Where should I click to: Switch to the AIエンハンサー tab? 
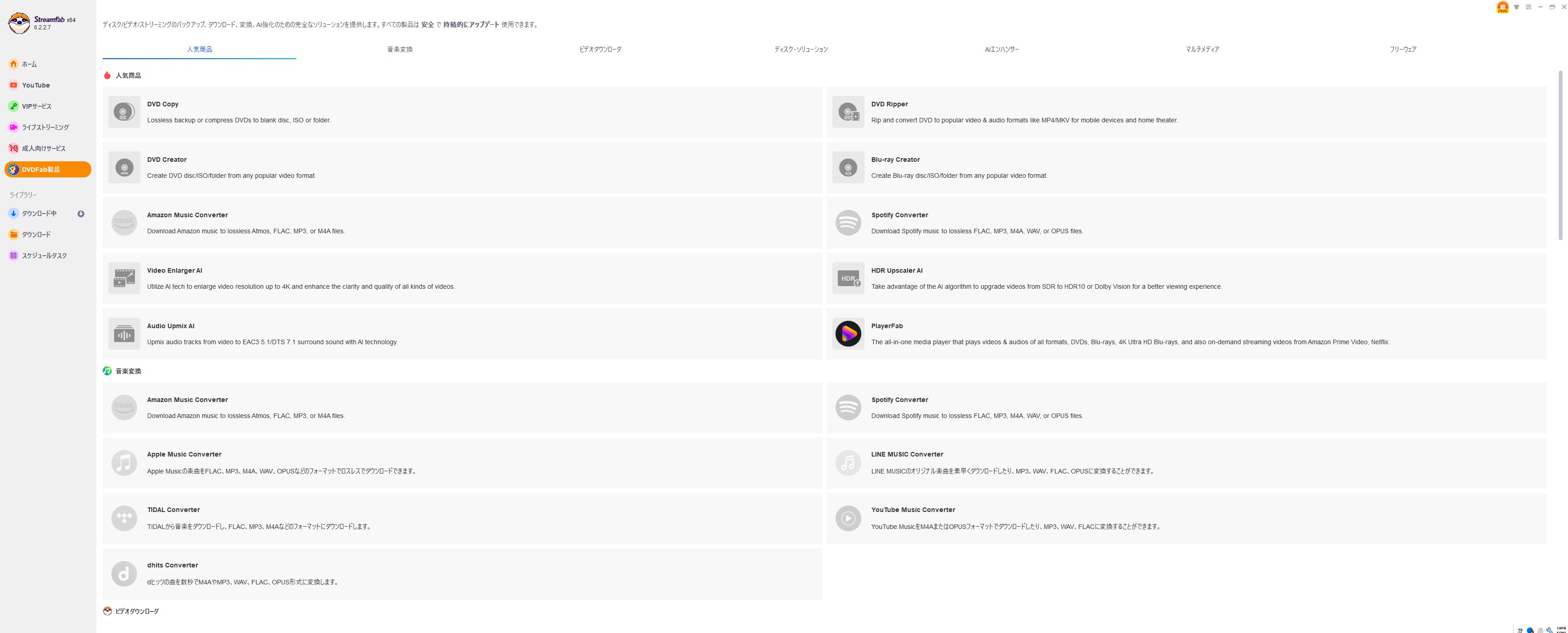click(1001, 50)
